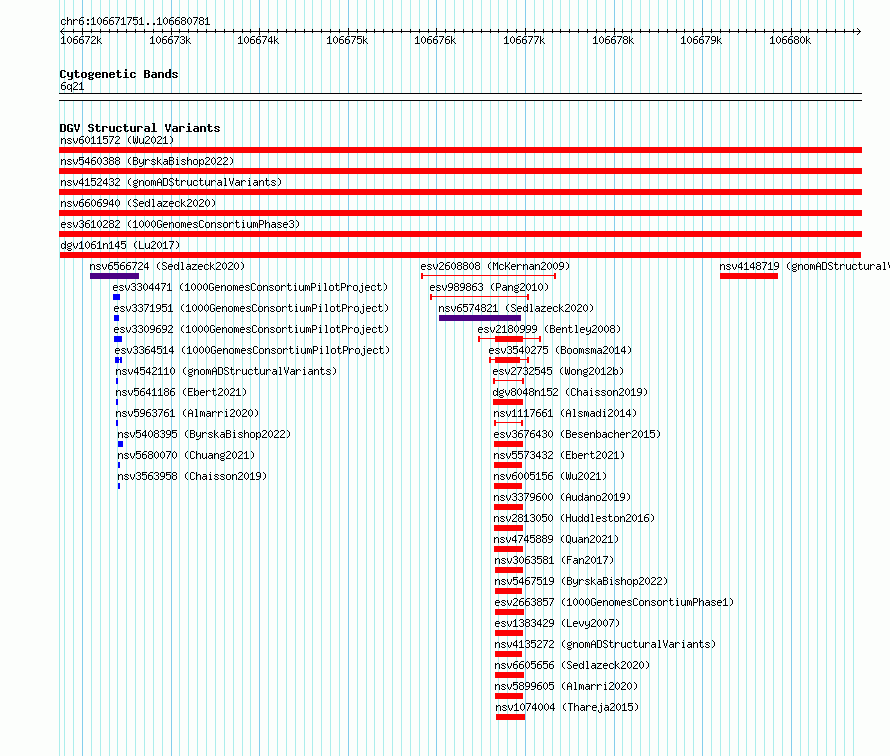Click nsv1117661 (Alsmadi2014) label
Viewport: 890px width, 756px height.
coord(565,413)
